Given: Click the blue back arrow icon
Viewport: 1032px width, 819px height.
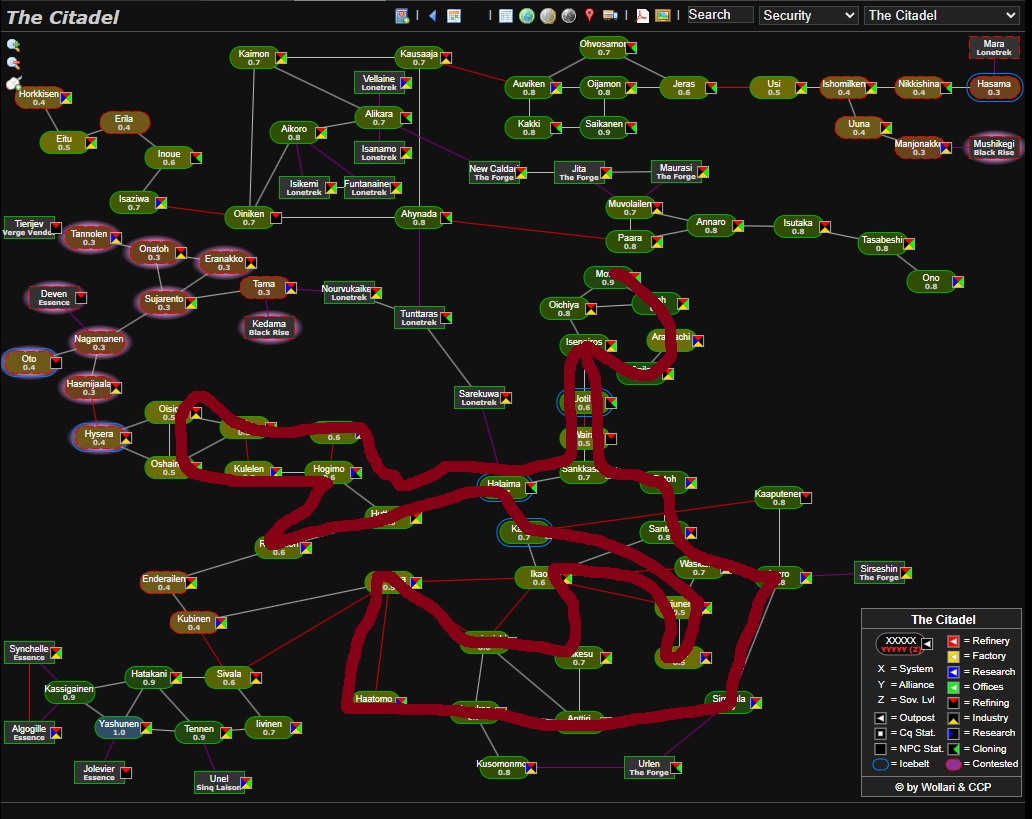Looking at the screenshot, I should point(432,15).
